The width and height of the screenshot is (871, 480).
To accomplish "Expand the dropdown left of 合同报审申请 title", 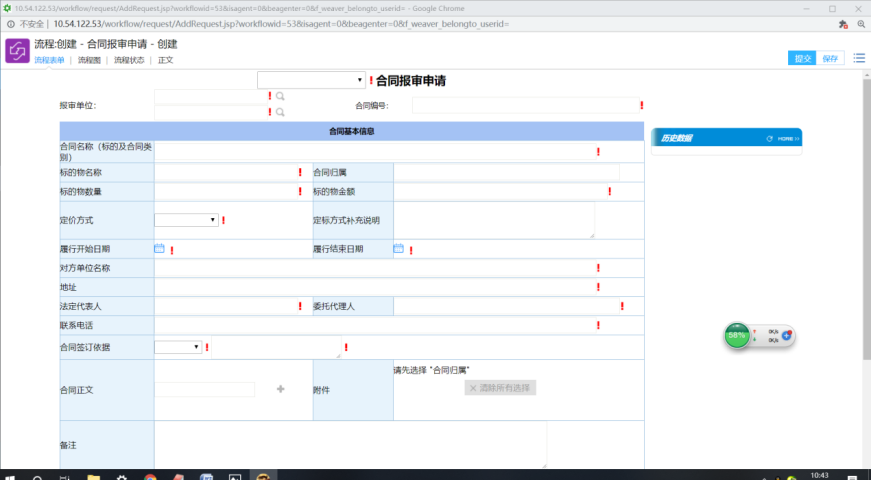I will [311, 80].
